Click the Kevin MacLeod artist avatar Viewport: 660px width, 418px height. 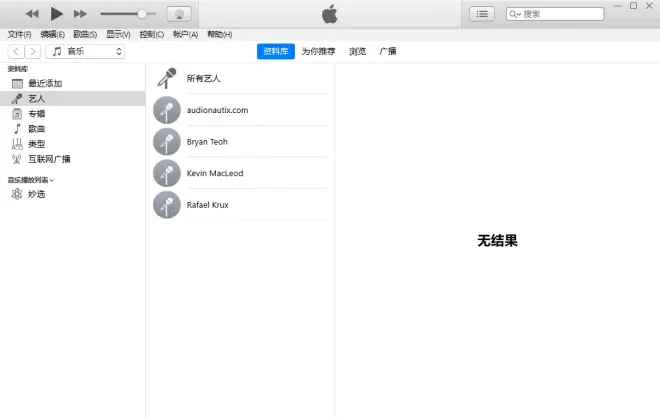167,173
